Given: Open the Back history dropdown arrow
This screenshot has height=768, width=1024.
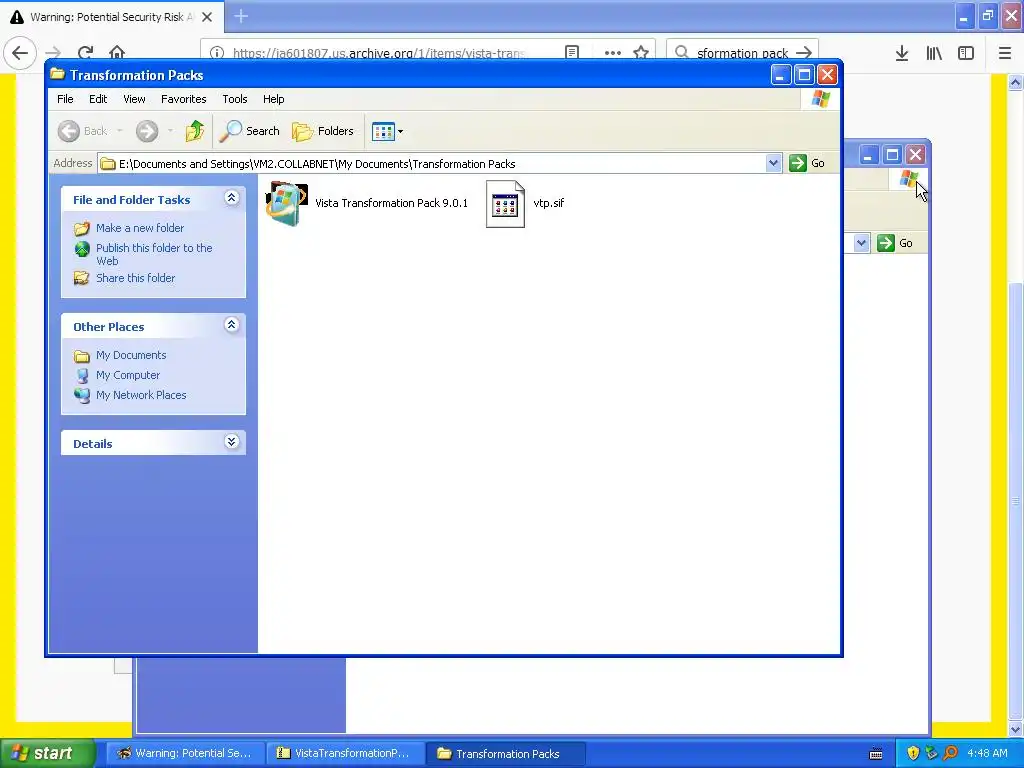Looking at the screenshot, I should tap(120, 131).
